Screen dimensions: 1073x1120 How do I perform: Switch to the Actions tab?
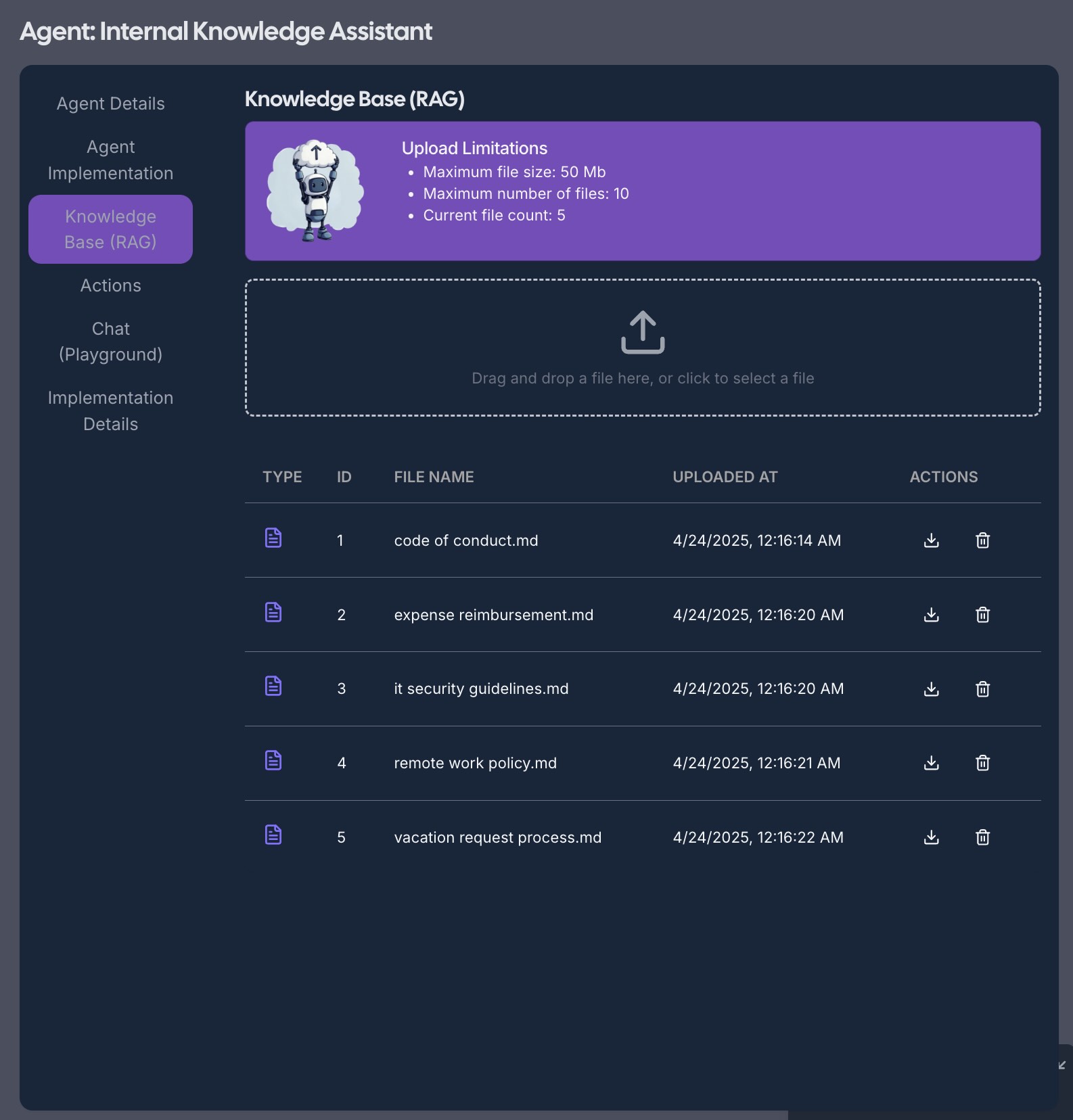point(110,285)
